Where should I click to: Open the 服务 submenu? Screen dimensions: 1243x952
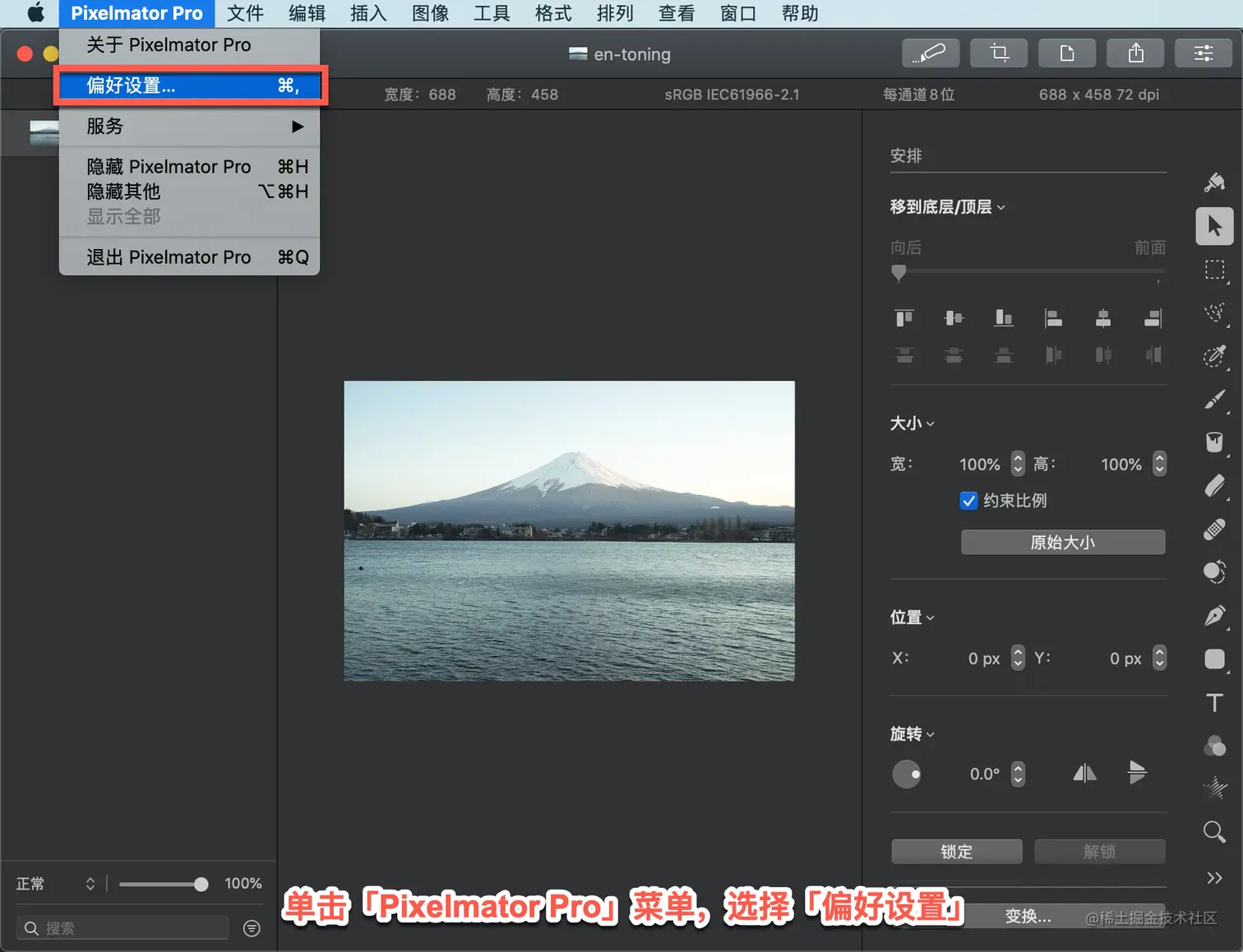coord(189,127)
